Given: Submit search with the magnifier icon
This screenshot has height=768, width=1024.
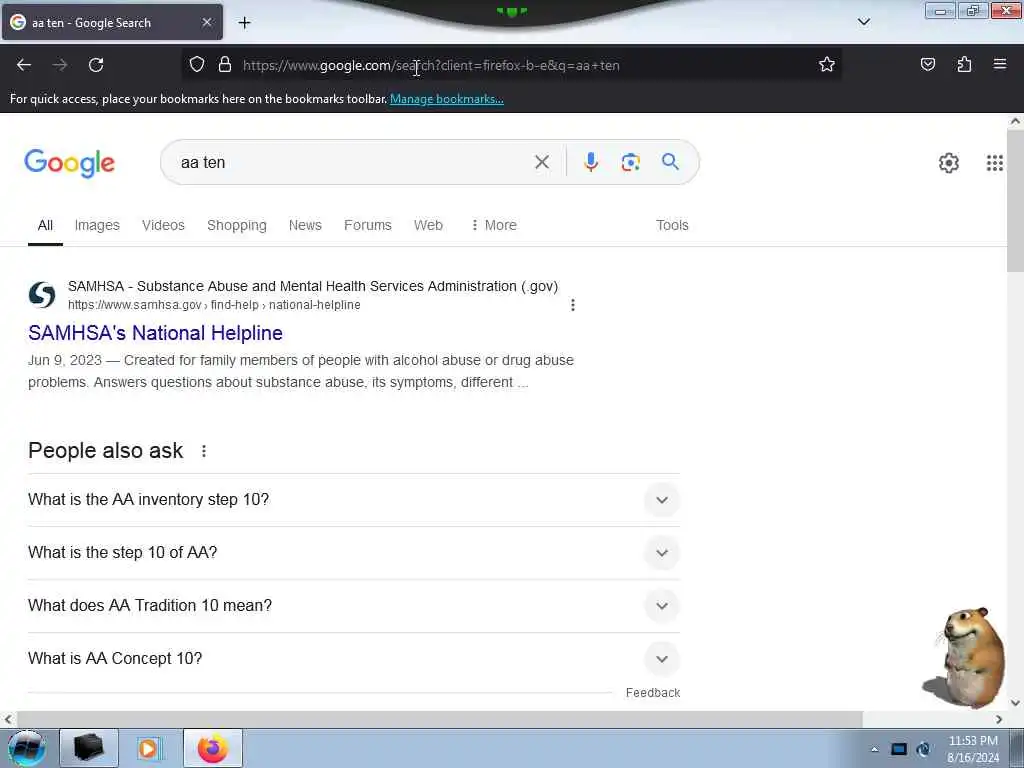Looking at the screenshot, I should coord(670,161).
